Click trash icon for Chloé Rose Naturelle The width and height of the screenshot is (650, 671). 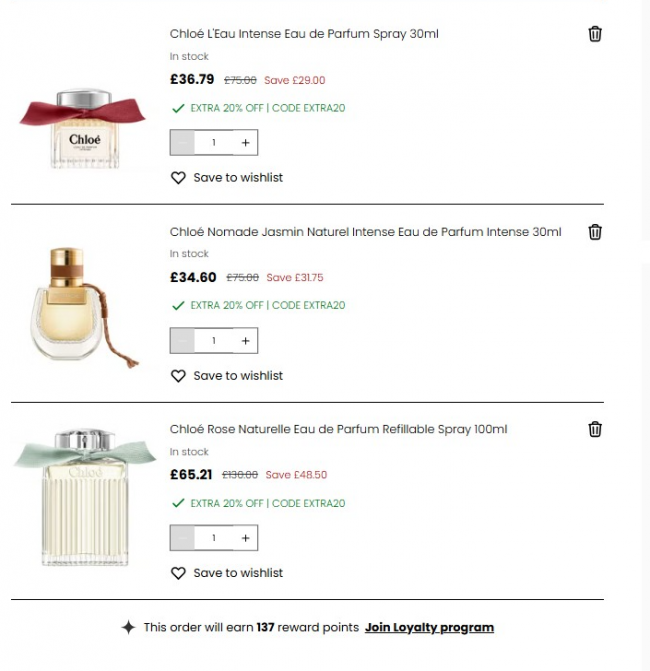tap(595, 429)
